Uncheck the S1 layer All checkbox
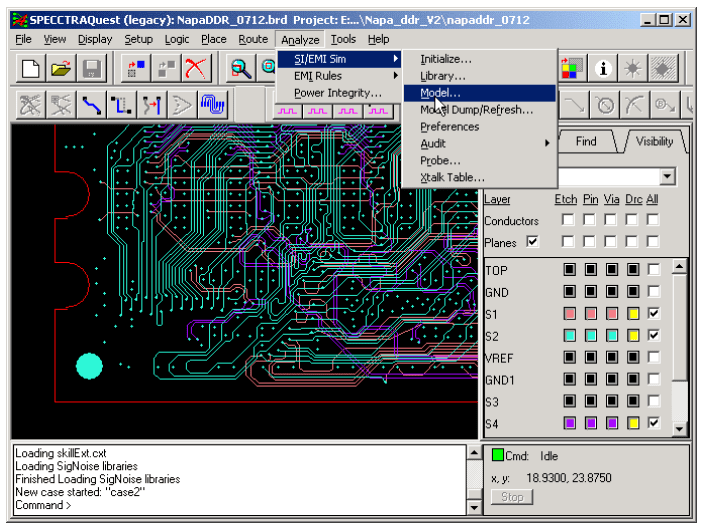 pyautogui.click(x=653, y=313)
